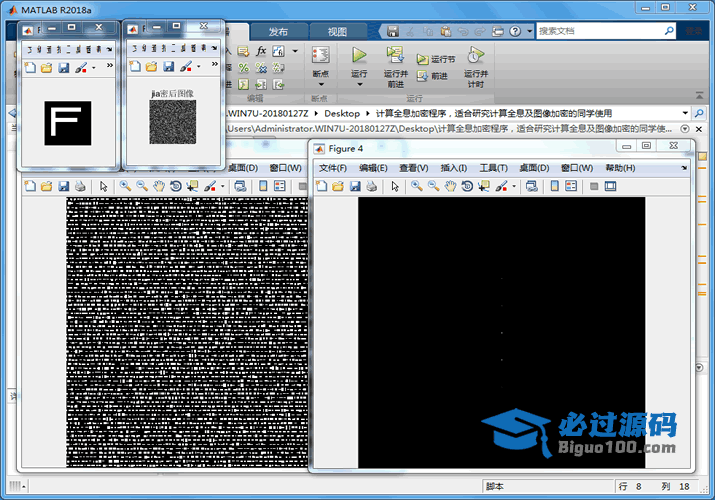Click the 前进 (Advance) button
Image resolution: width=715 pixels, height=500 pixels.
432,75
